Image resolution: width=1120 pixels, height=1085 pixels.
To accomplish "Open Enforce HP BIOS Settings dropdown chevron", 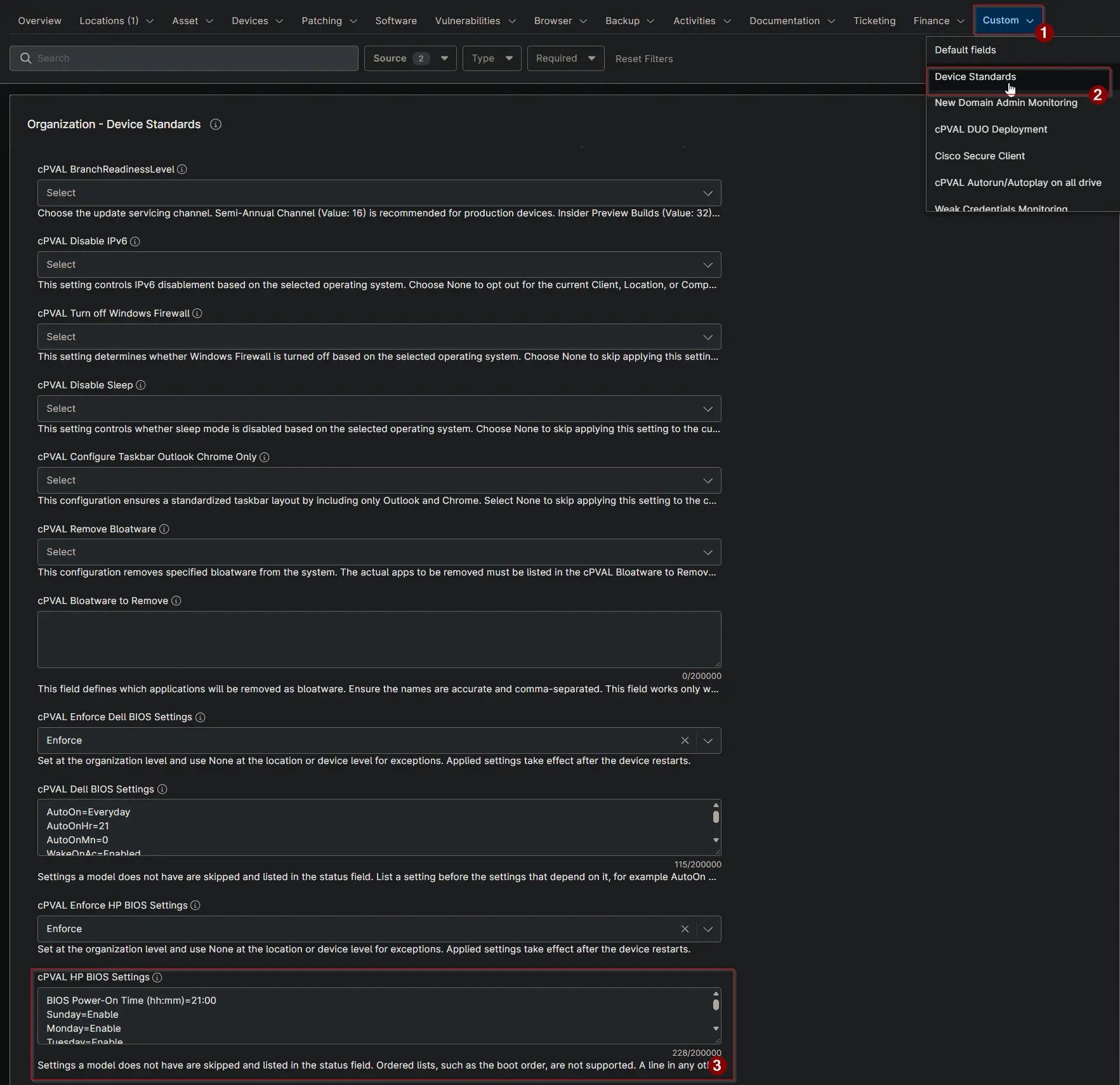I will (x=708, y=929).
